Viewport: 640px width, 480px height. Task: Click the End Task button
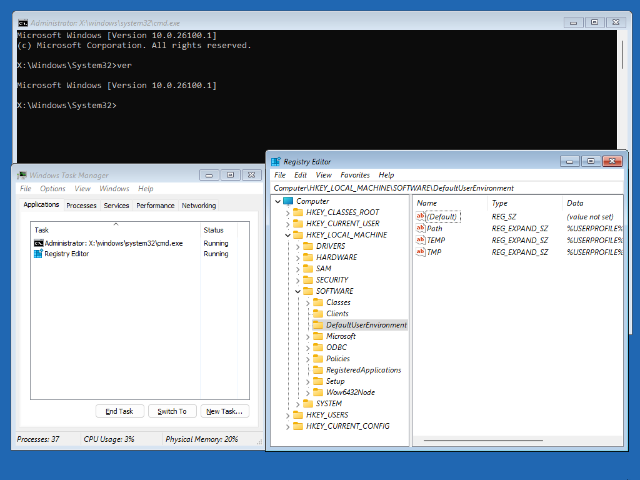120,411
